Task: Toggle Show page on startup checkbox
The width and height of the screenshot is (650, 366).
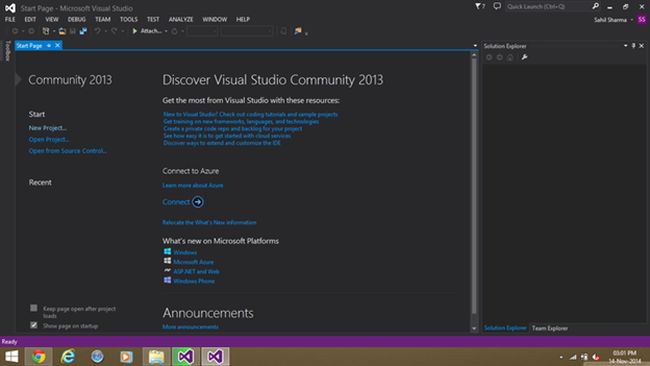Action: (34, 325)
